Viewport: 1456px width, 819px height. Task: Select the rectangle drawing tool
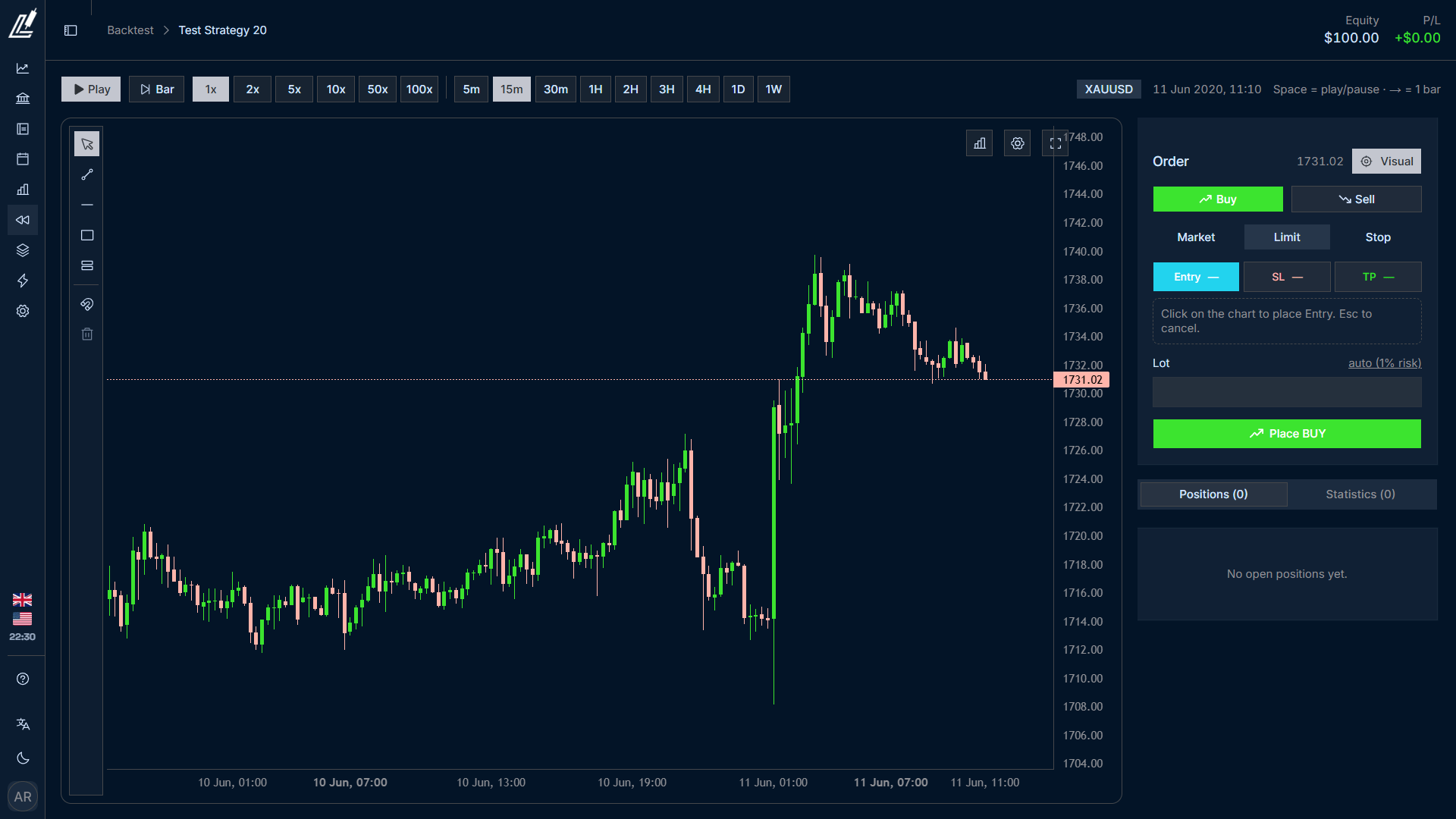[x=87, y=235]
